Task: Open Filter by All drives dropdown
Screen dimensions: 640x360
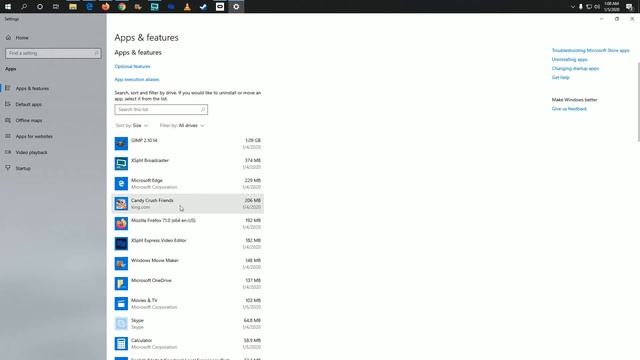Action: (x=182, y=125)
